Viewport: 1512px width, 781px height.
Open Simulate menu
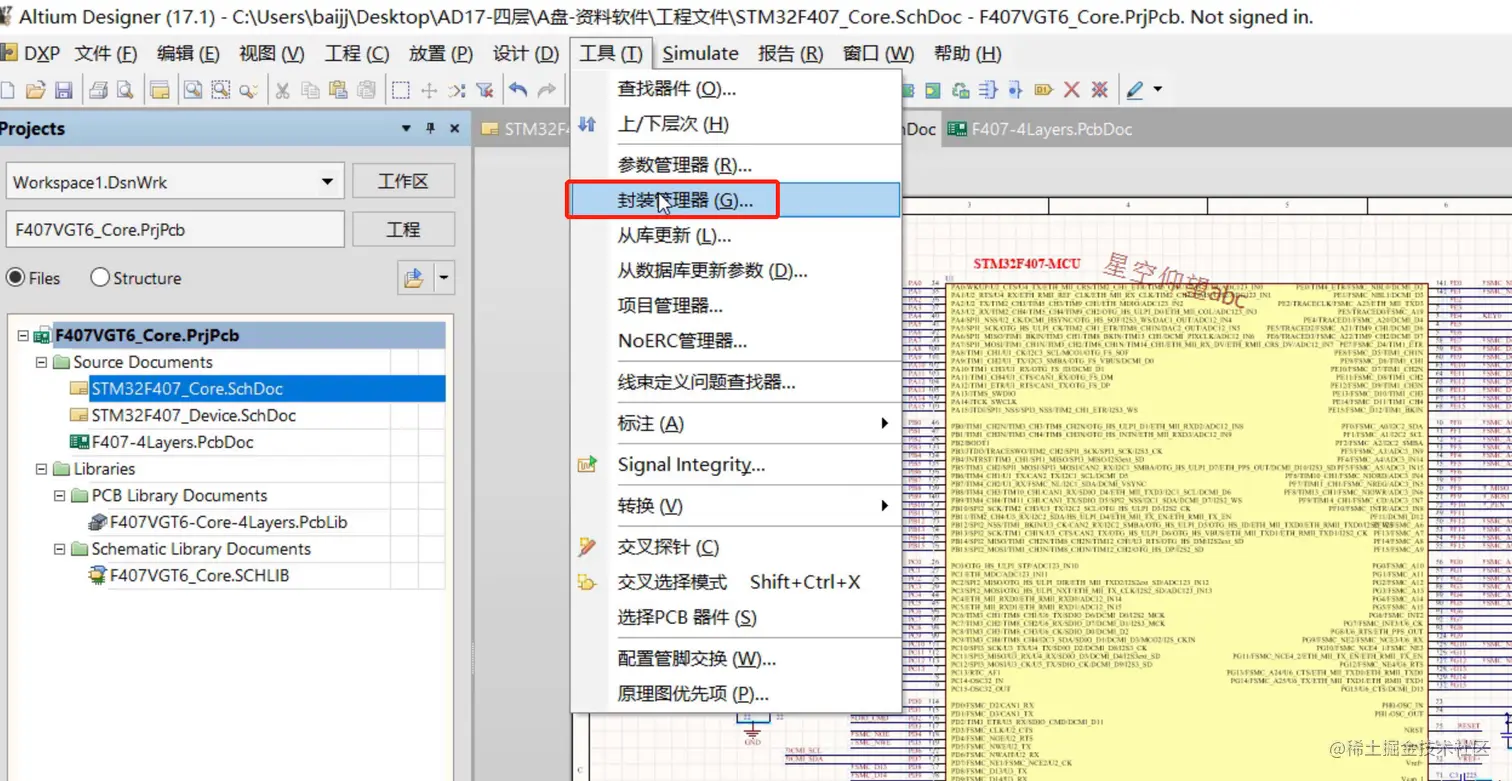point(700,54)
